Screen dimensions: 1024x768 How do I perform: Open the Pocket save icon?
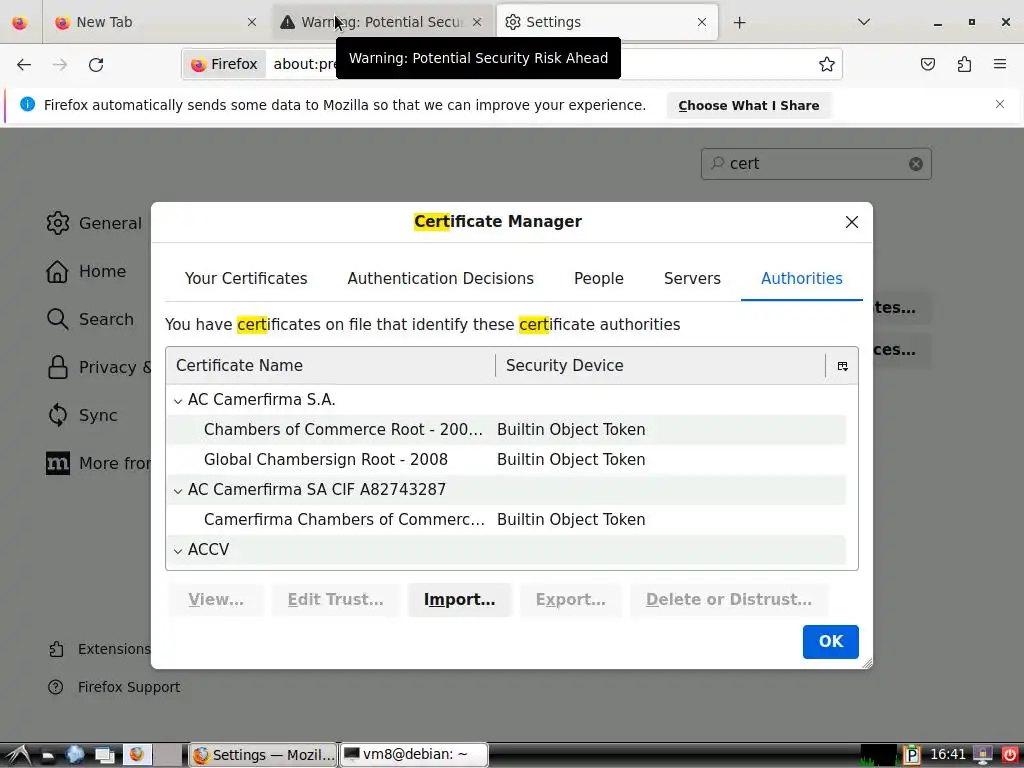pyautogui.click(x=927, y=64)
